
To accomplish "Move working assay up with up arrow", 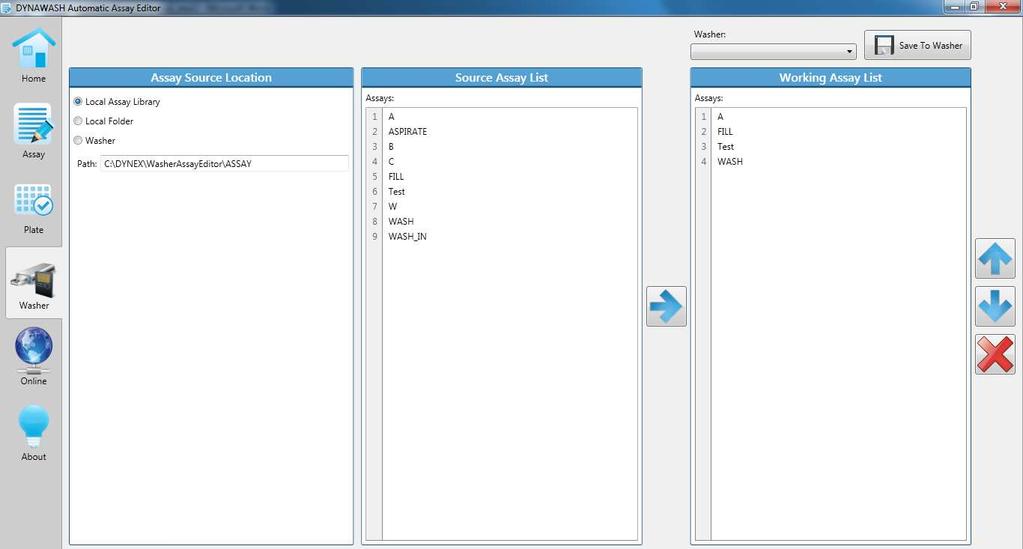I will [995, 259].
